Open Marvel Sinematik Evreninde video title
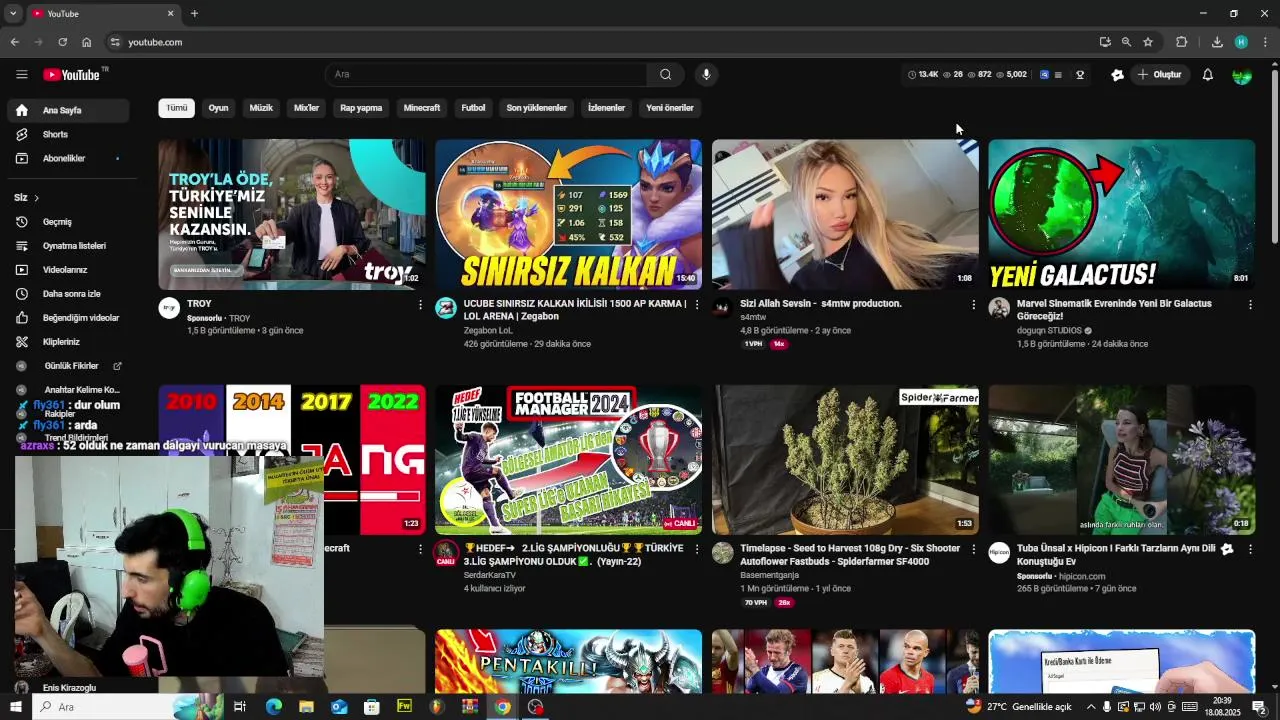1280x720 pixels. (1114, 310)
